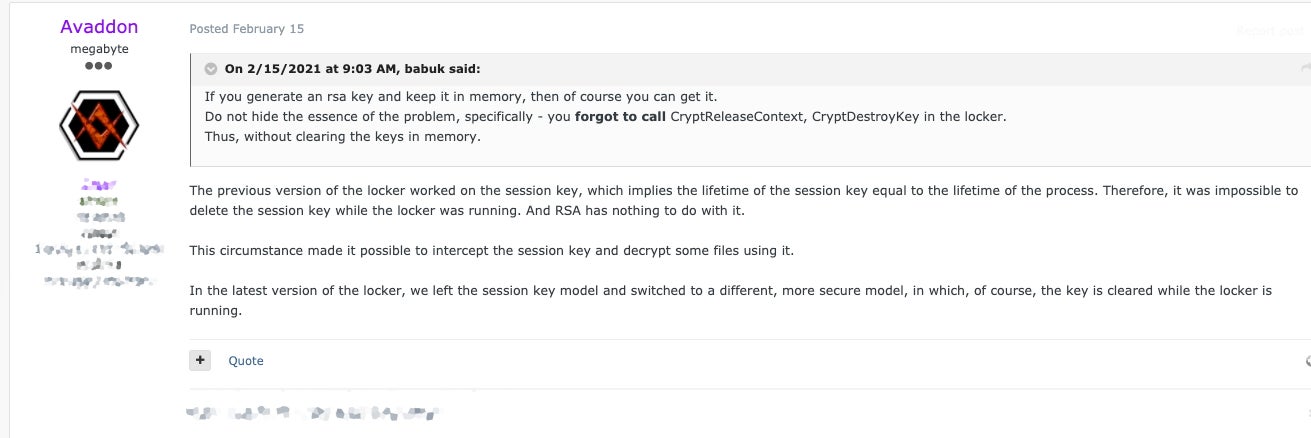This screenshot has width=1311, height=438.
Task: Open Avaddon's user profile name link
Action: (x=99, y=27)
